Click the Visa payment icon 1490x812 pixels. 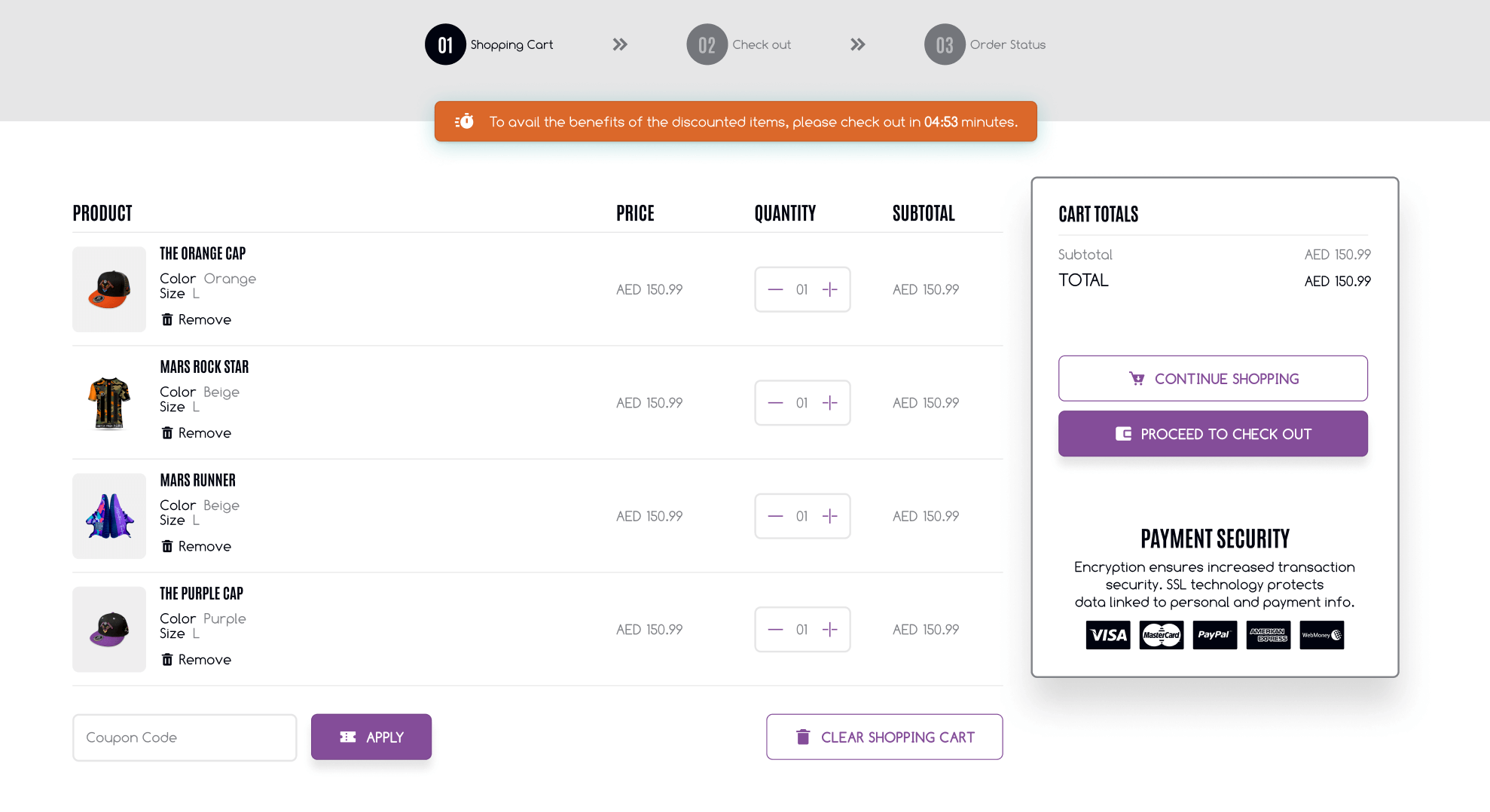tap(1107, 635)
